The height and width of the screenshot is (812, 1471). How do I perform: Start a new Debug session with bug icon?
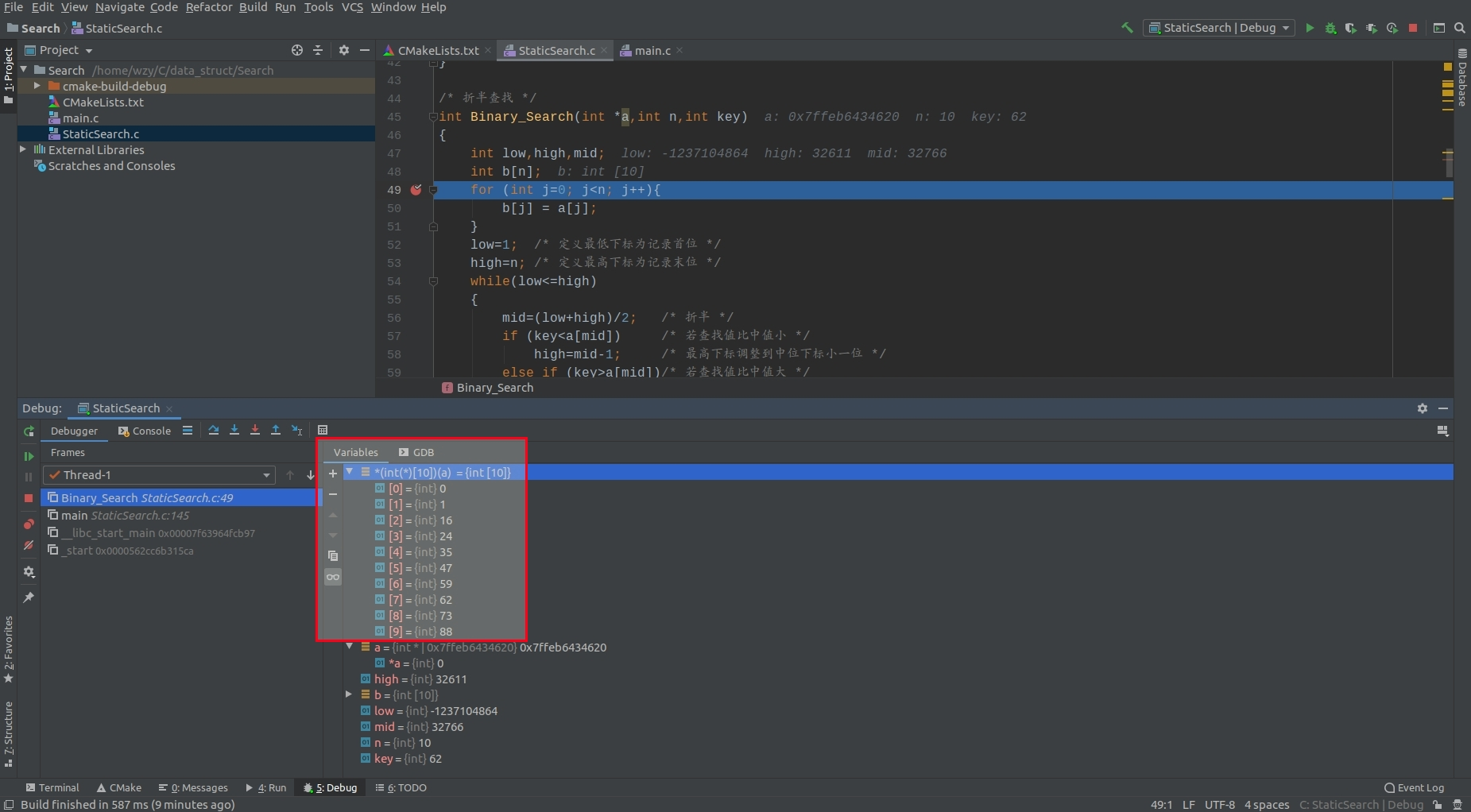click(x=1329, y=28)
